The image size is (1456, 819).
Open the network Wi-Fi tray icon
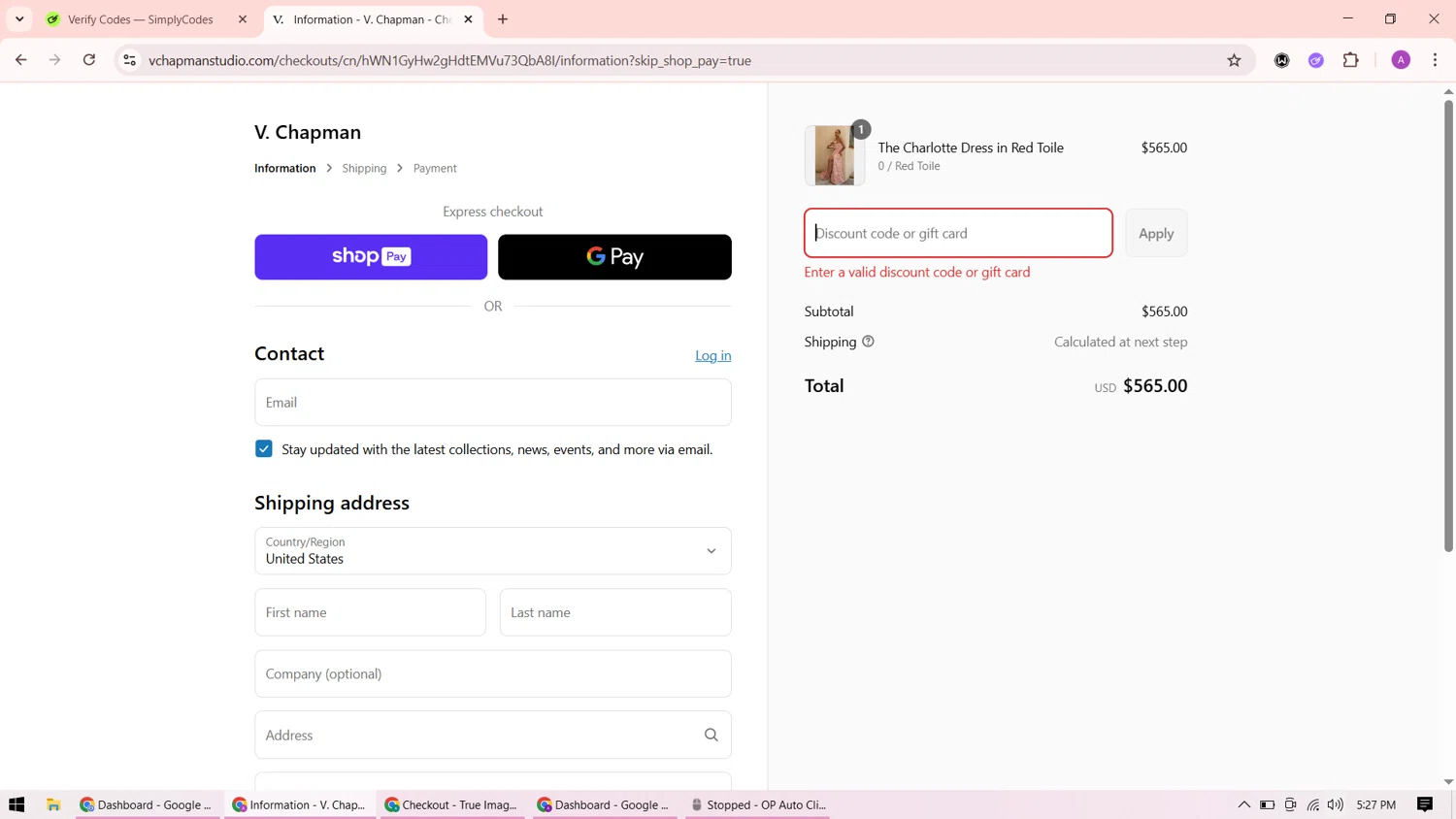click(x=1312, y=804)
